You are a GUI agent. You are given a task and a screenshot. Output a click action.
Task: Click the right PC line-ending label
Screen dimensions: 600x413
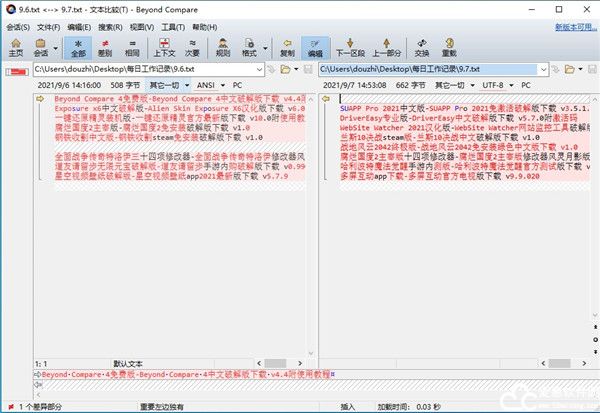click(526, 85)
